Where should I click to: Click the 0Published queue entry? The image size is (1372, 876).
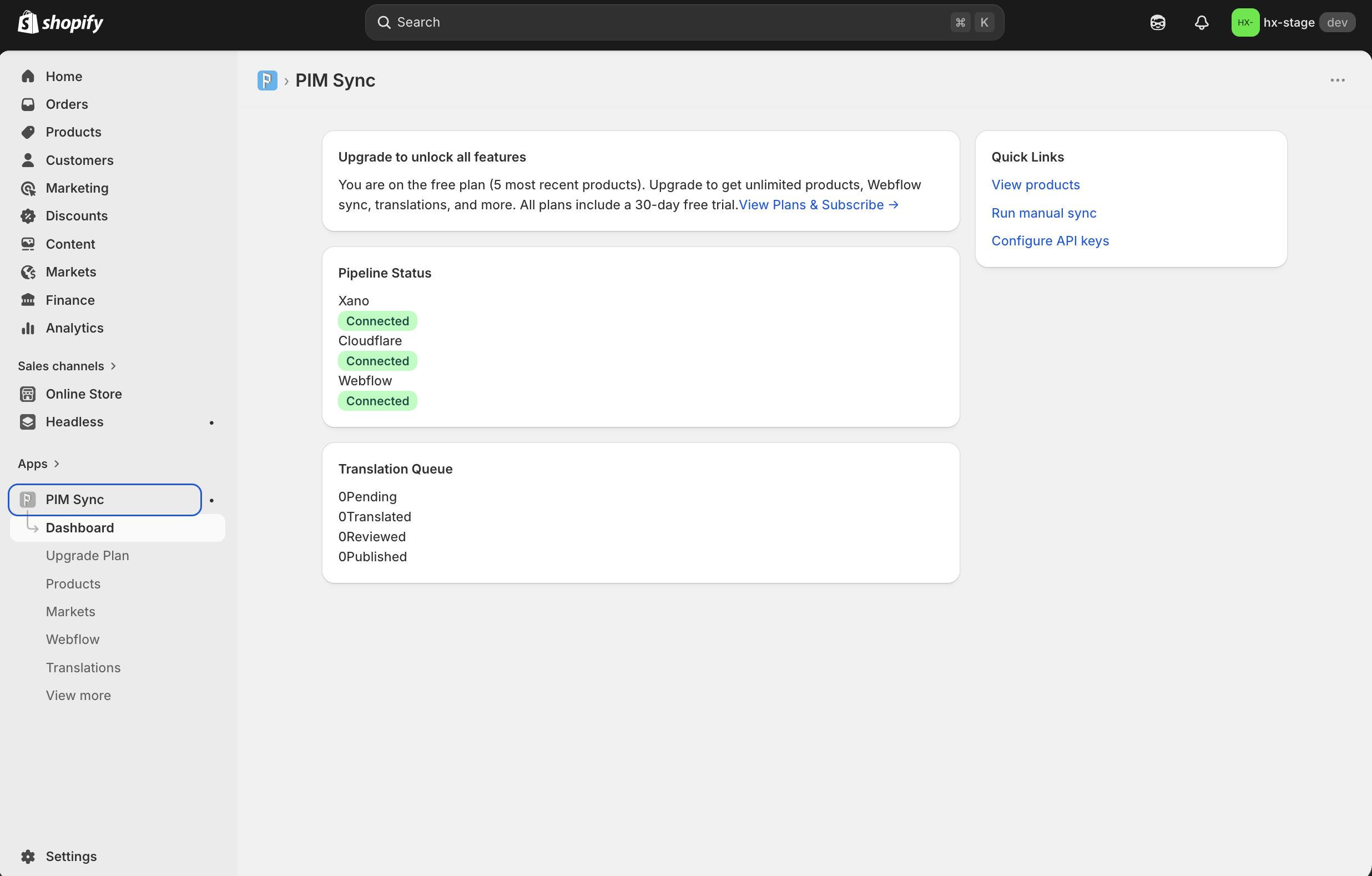372,557
